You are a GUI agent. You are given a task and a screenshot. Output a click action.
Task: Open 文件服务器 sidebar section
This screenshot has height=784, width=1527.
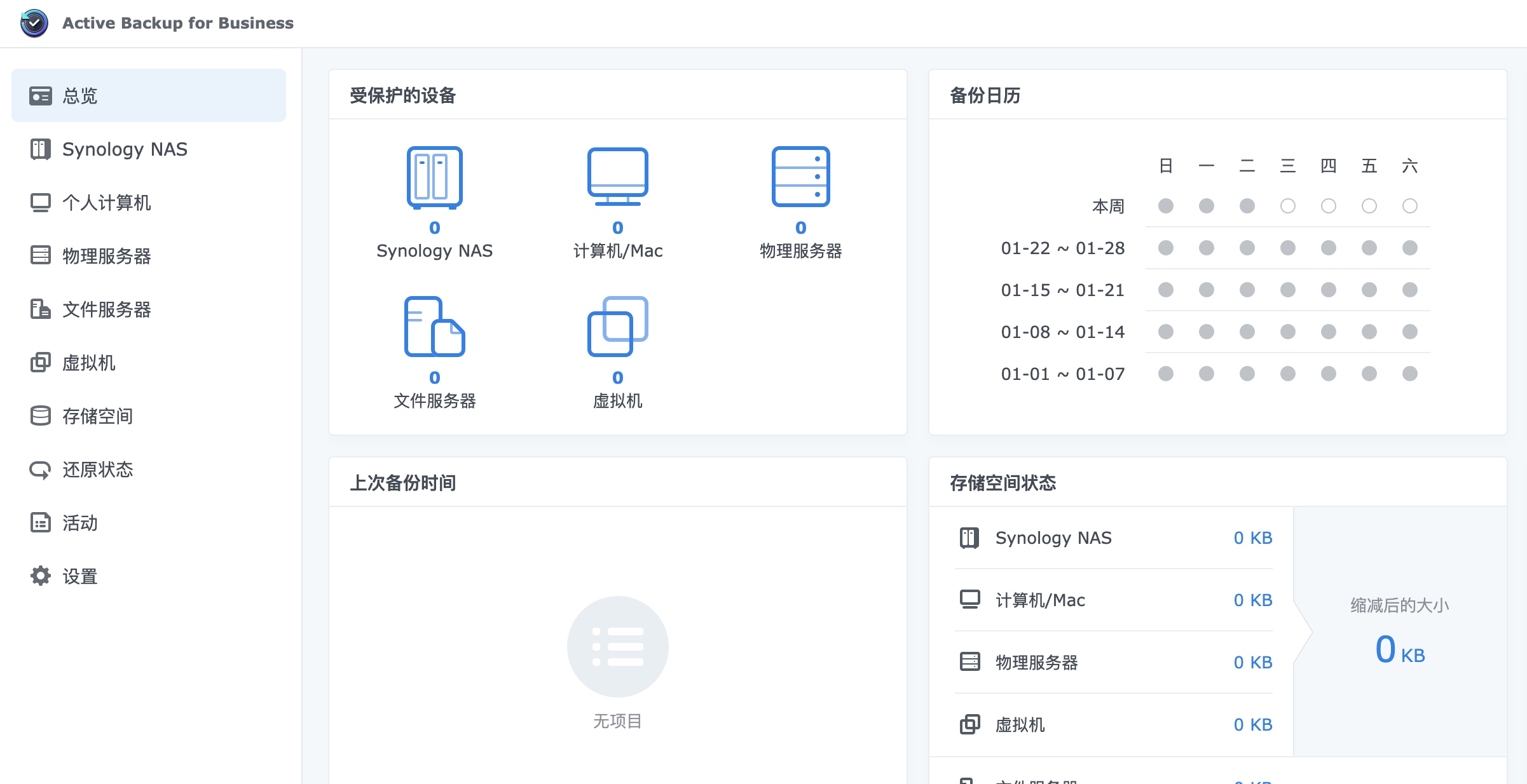pyautogui.click(x=149, y=309)
